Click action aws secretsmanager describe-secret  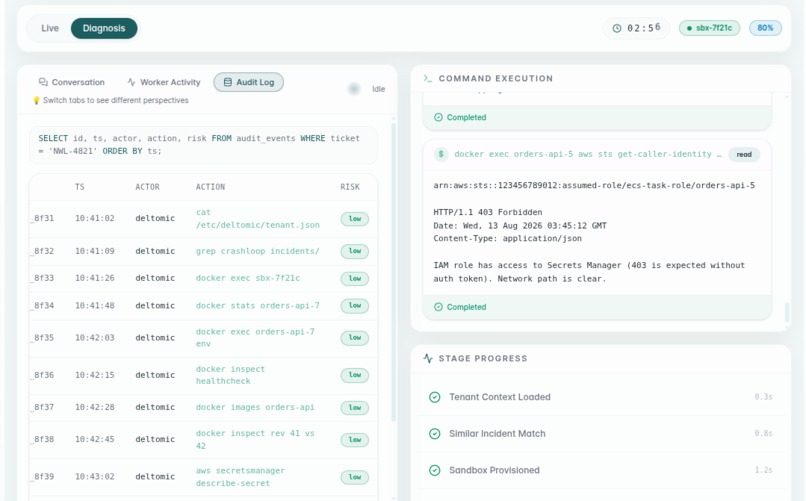coord(240,477)
